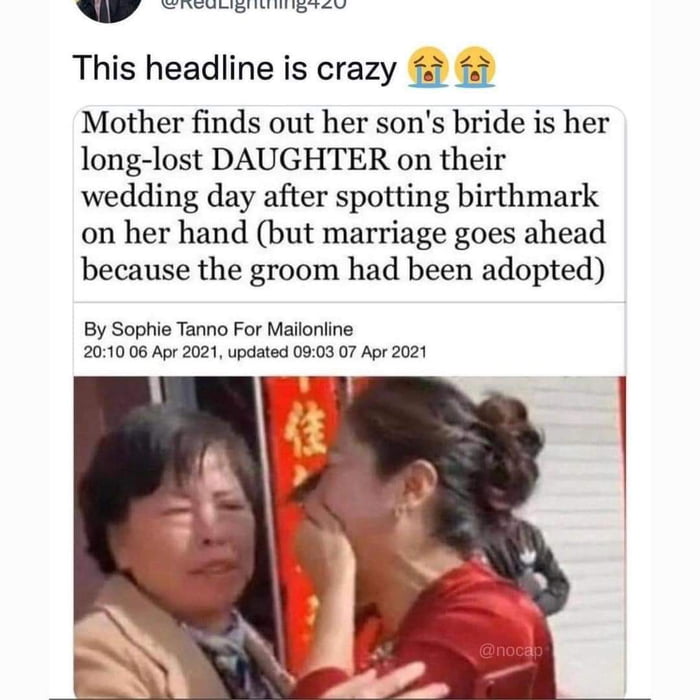Select the second crying emoji

click(x=475, y=67)
